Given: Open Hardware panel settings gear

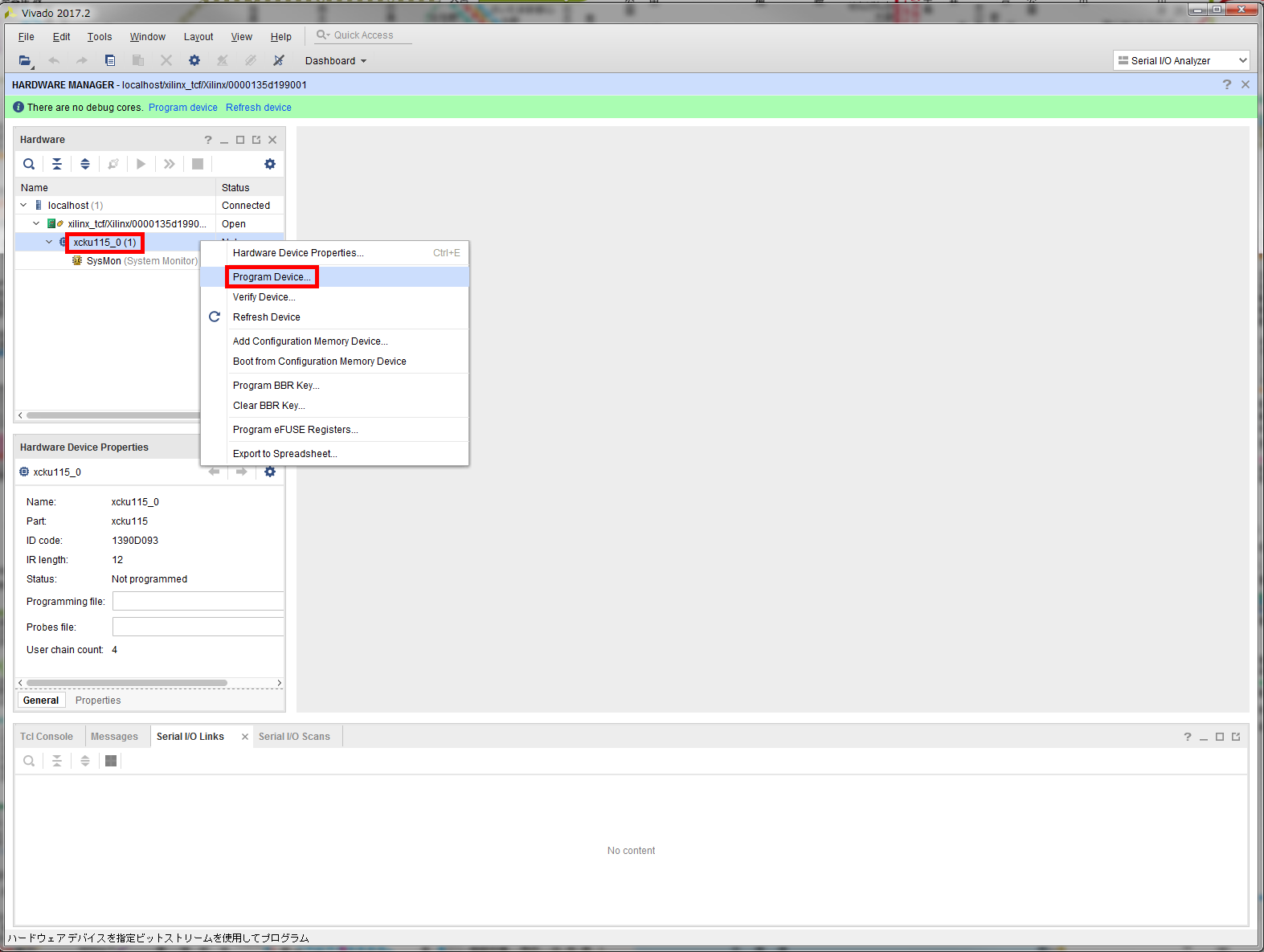Looking at the screenshot, I should tap(270, 164).
